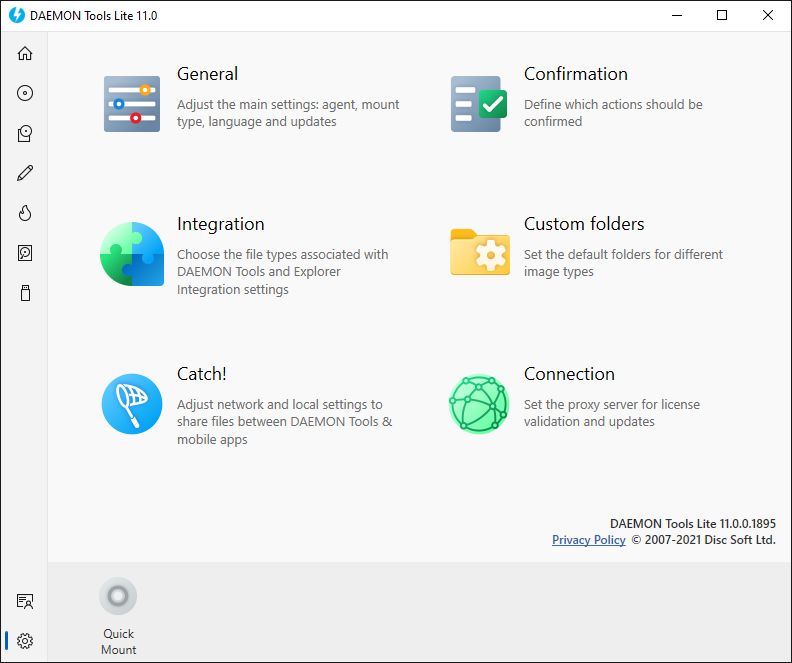Close the DAEMON Tools window

pyautogui.click(x=768, y=16)
